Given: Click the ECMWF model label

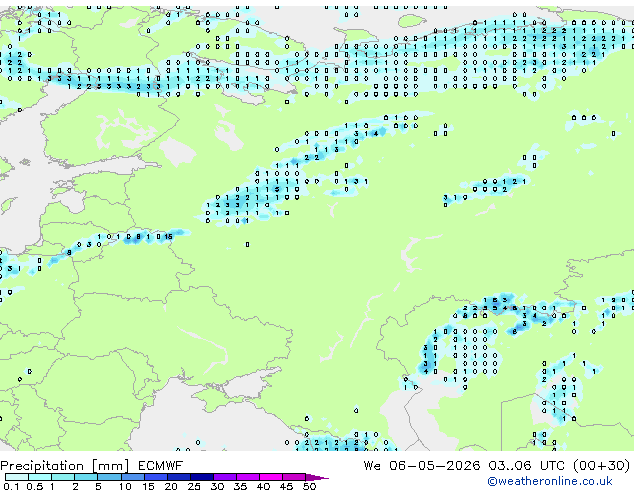Looking at the screenshot, I should [161, 466].
